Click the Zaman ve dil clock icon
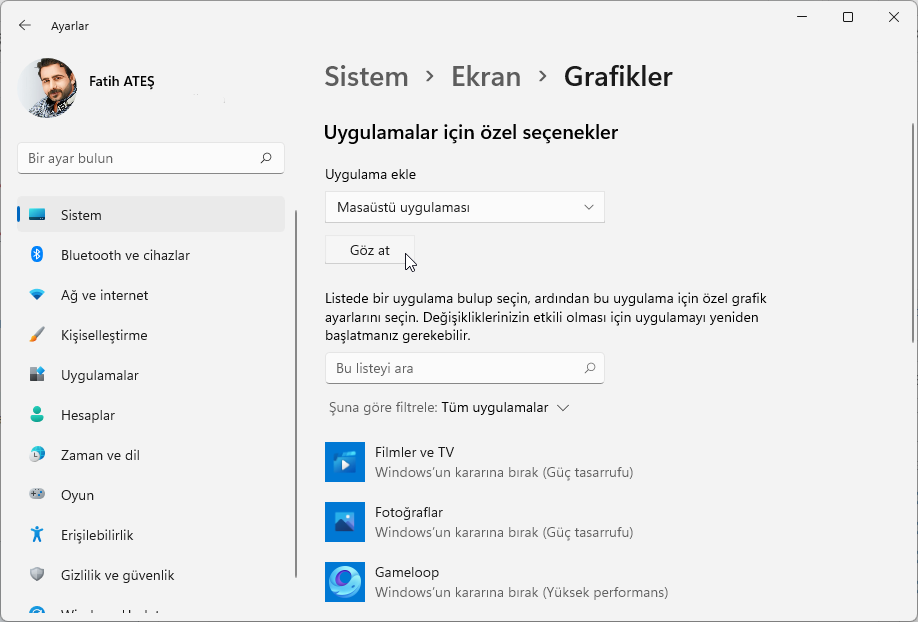Screen dimensions: 918x622 click(37, 454)
